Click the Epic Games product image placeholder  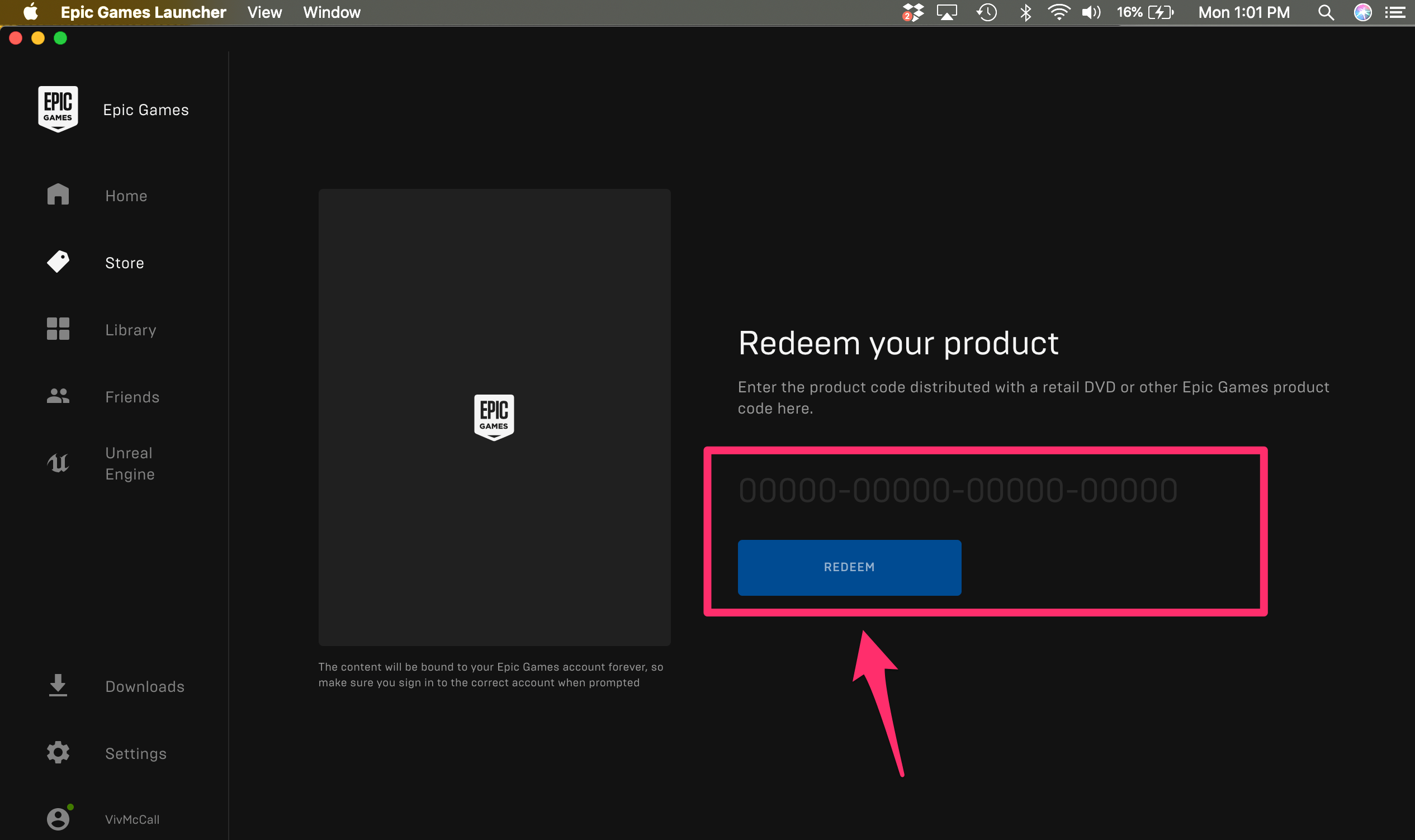494,417
